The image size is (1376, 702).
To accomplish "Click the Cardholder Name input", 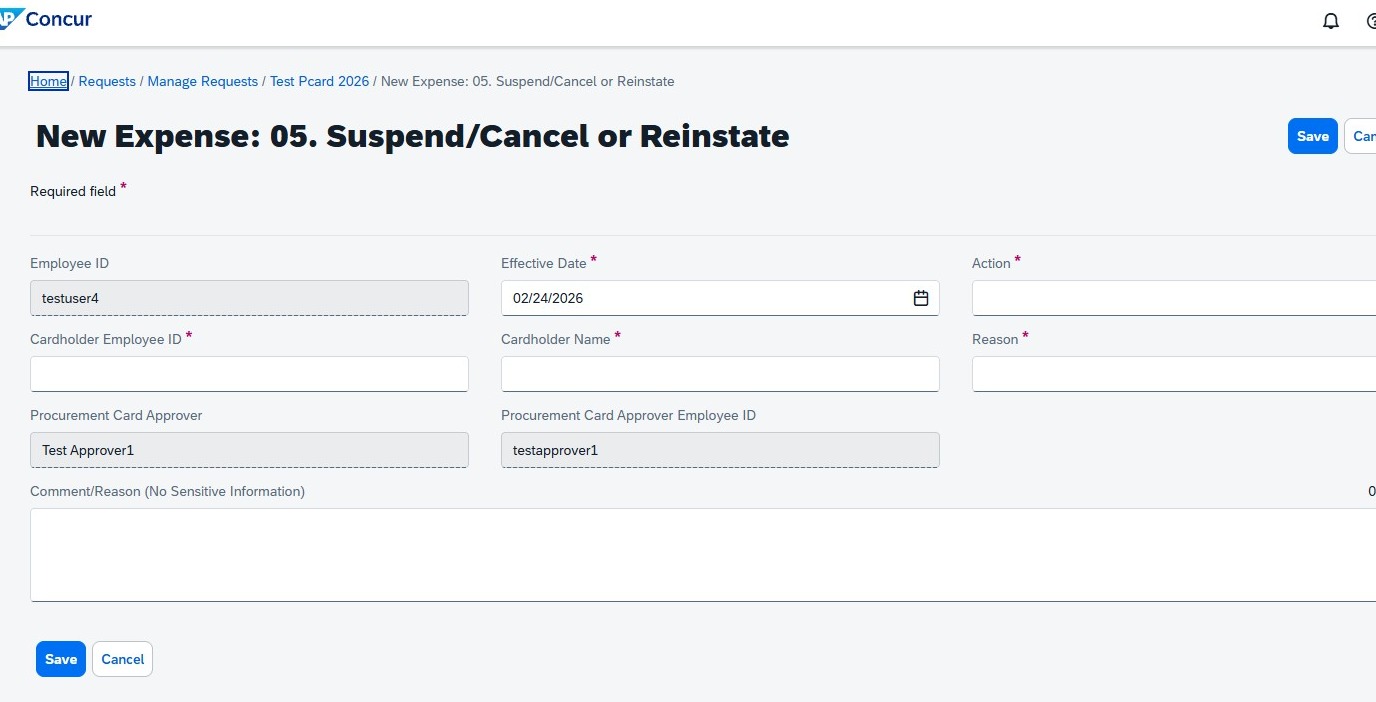I will click(x=720, y=374).
